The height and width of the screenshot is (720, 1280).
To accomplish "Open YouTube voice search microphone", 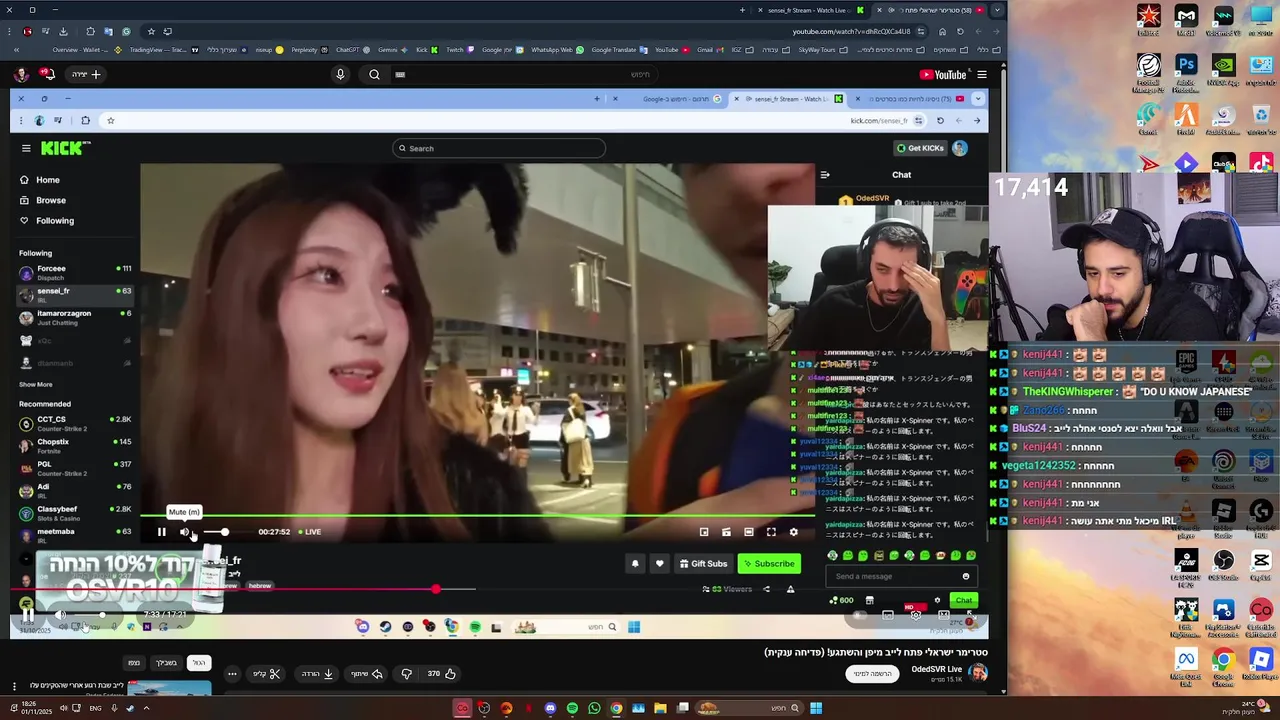I will pos(340,74).
